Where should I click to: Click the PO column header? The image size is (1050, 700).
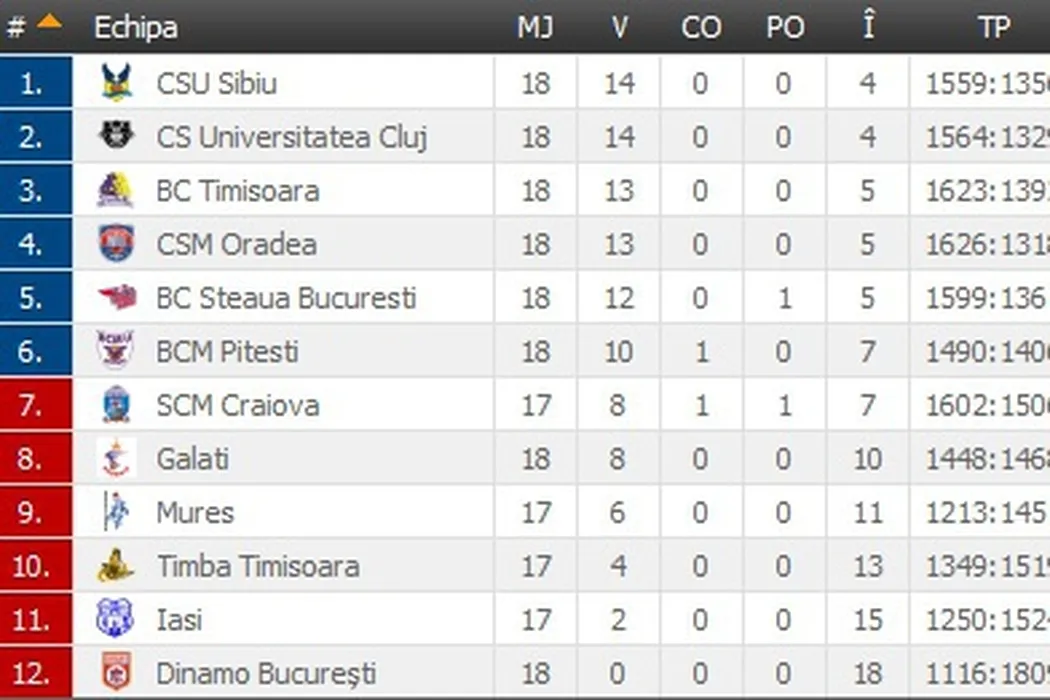point(785,27)
